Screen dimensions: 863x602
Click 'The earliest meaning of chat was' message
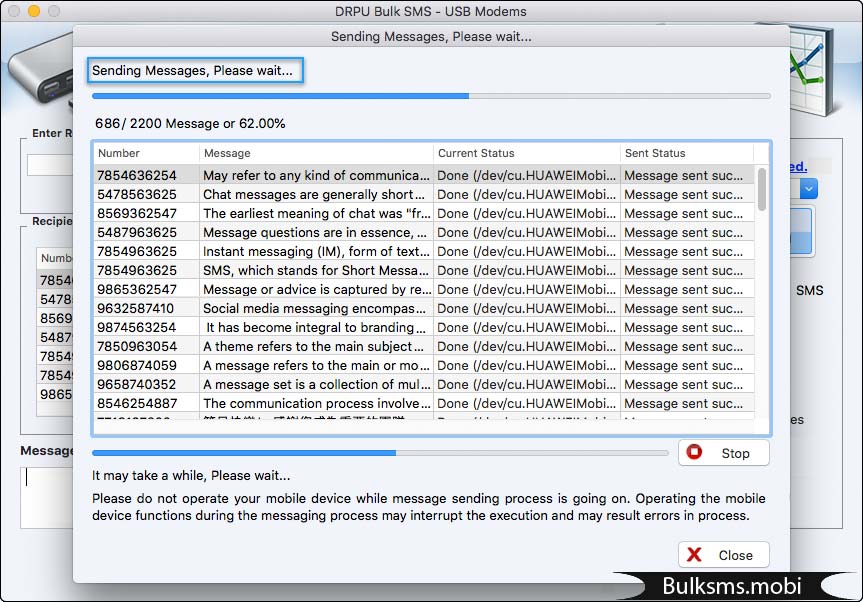coord(316,213)
